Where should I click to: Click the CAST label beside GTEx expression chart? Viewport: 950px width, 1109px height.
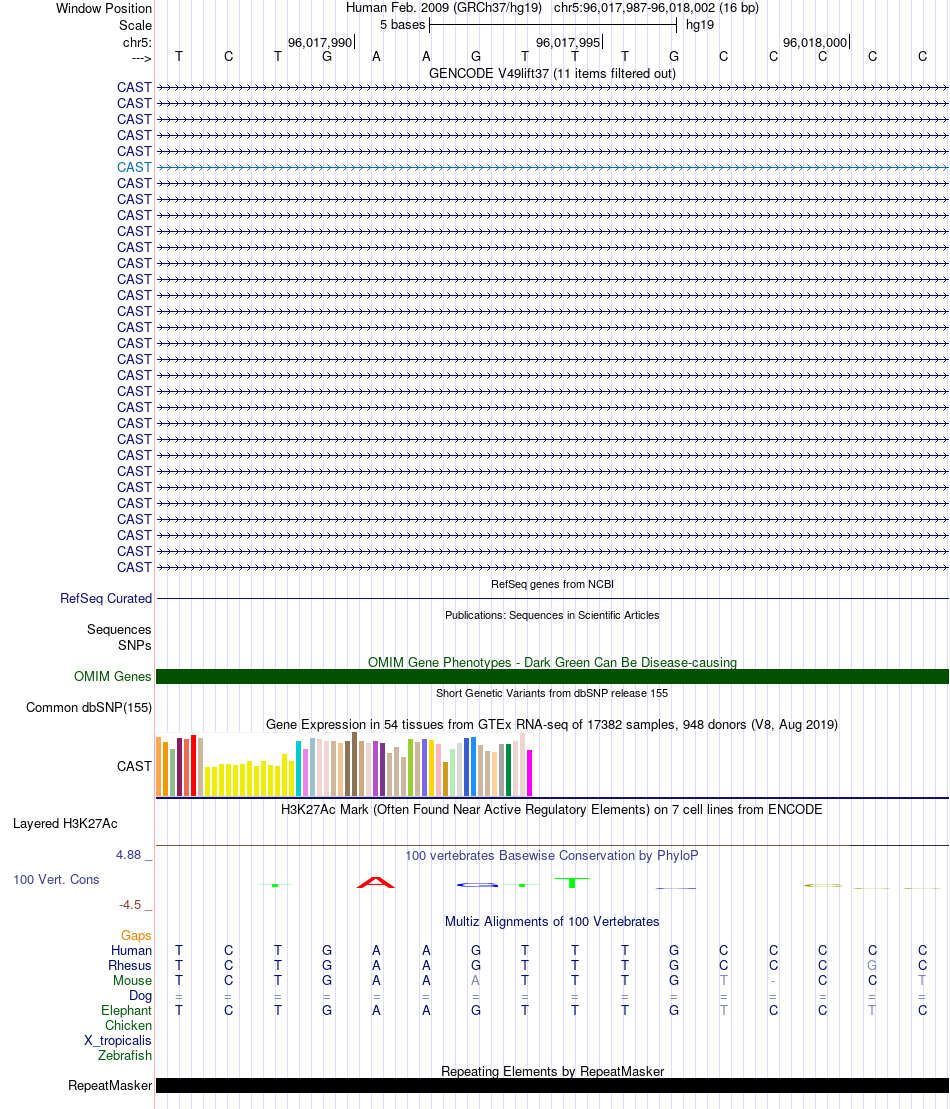click(x=134, y=766)
